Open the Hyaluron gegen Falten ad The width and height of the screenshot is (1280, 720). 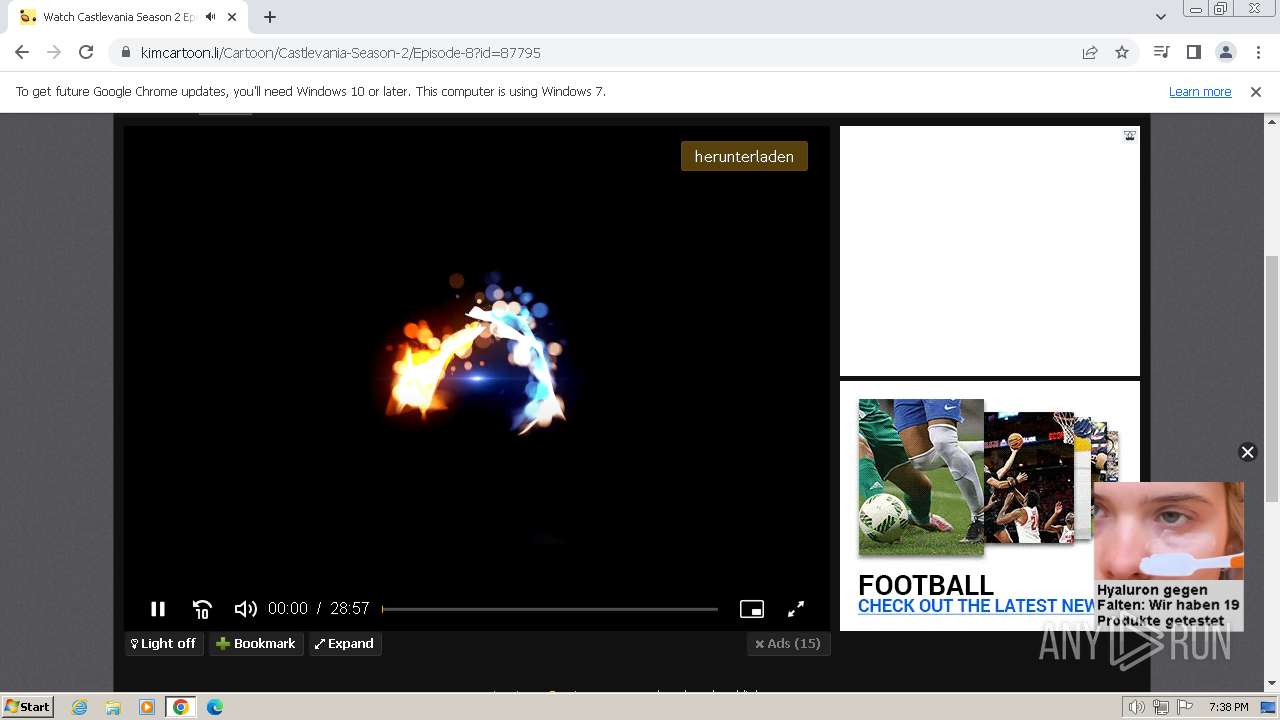[1168, 556]
